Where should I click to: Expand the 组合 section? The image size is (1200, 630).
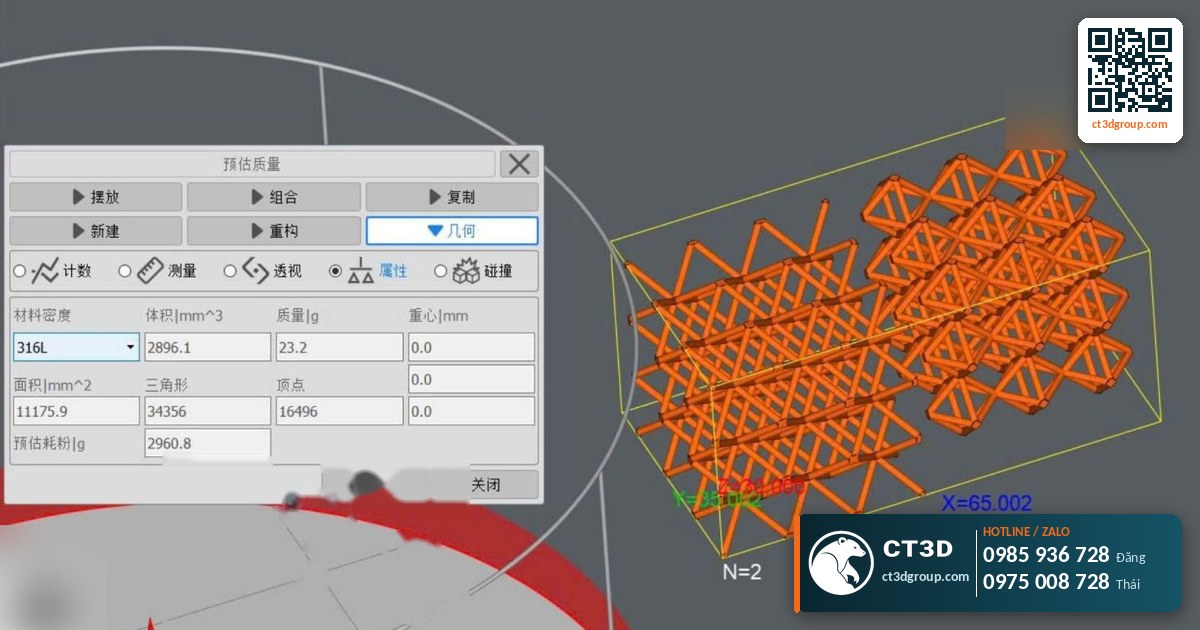[x=274, y=197]
